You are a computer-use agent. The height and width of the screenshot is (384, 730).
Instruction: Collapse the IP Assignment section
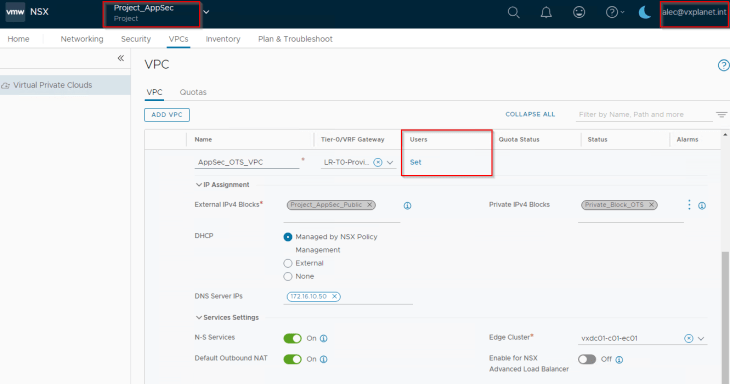(199, 185)
